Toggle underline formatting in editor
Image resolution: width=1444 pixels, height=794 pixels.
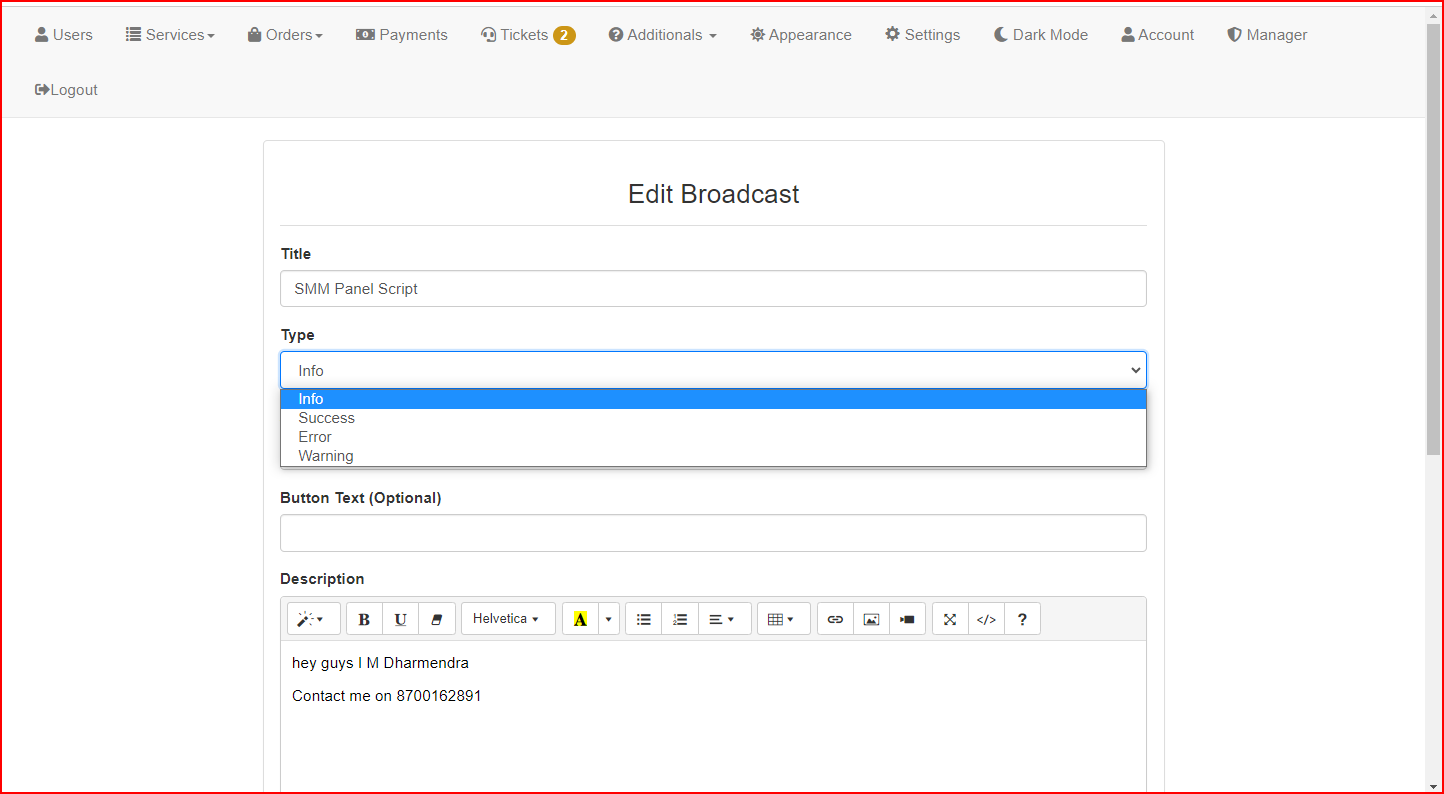pos(400,619)
